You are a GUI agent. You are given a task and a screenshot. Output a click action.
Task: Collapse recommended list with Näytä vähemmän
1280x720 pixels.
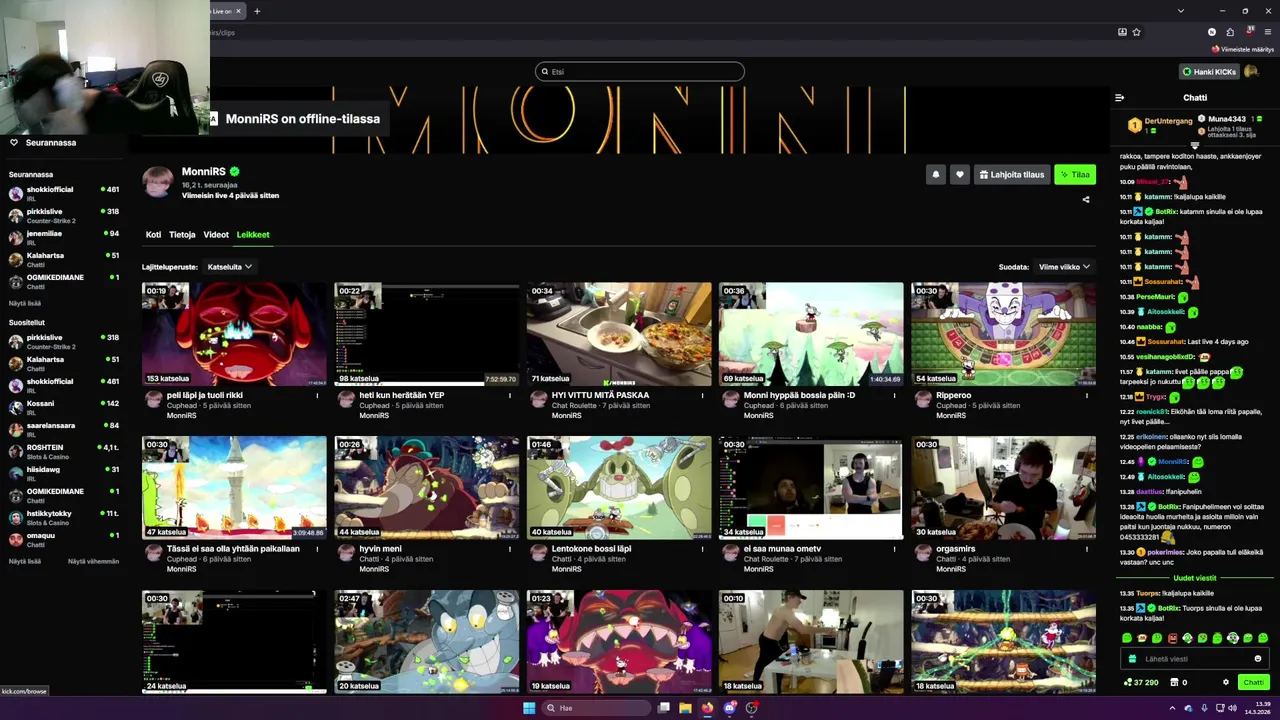[x=93, y=561]
